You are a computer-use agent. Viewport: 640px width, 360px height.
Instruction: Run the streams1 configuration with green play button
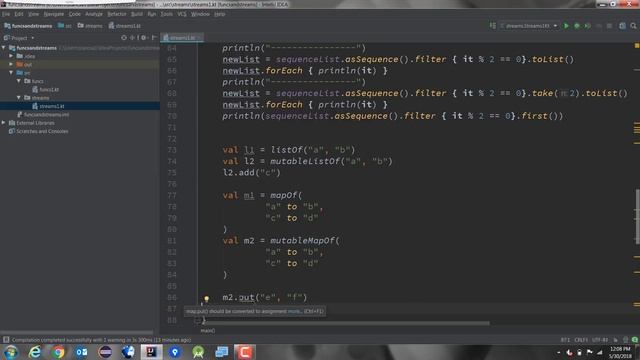pos(566,26)
